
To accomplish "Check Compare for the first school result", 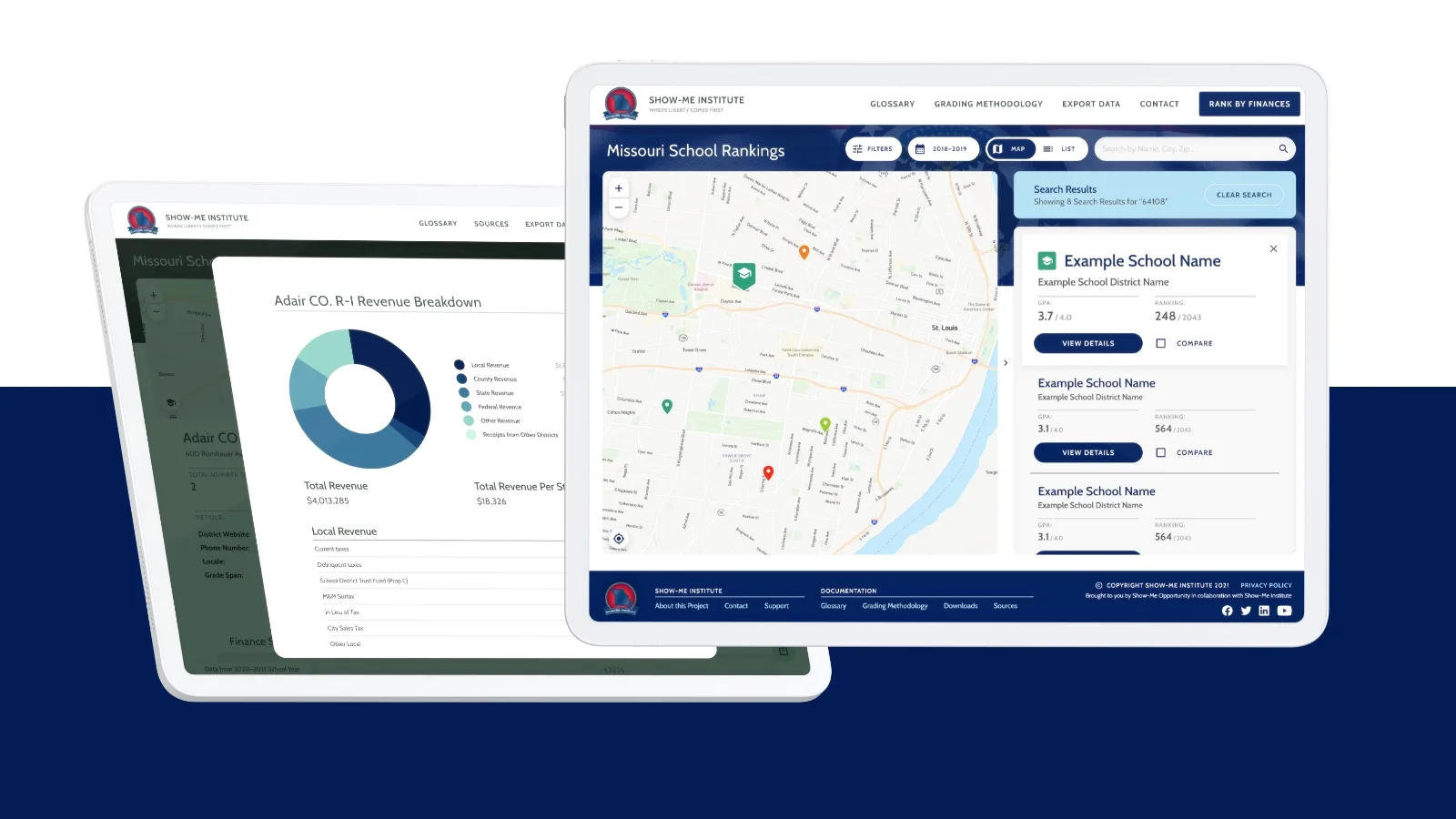I will [1161, 343].
